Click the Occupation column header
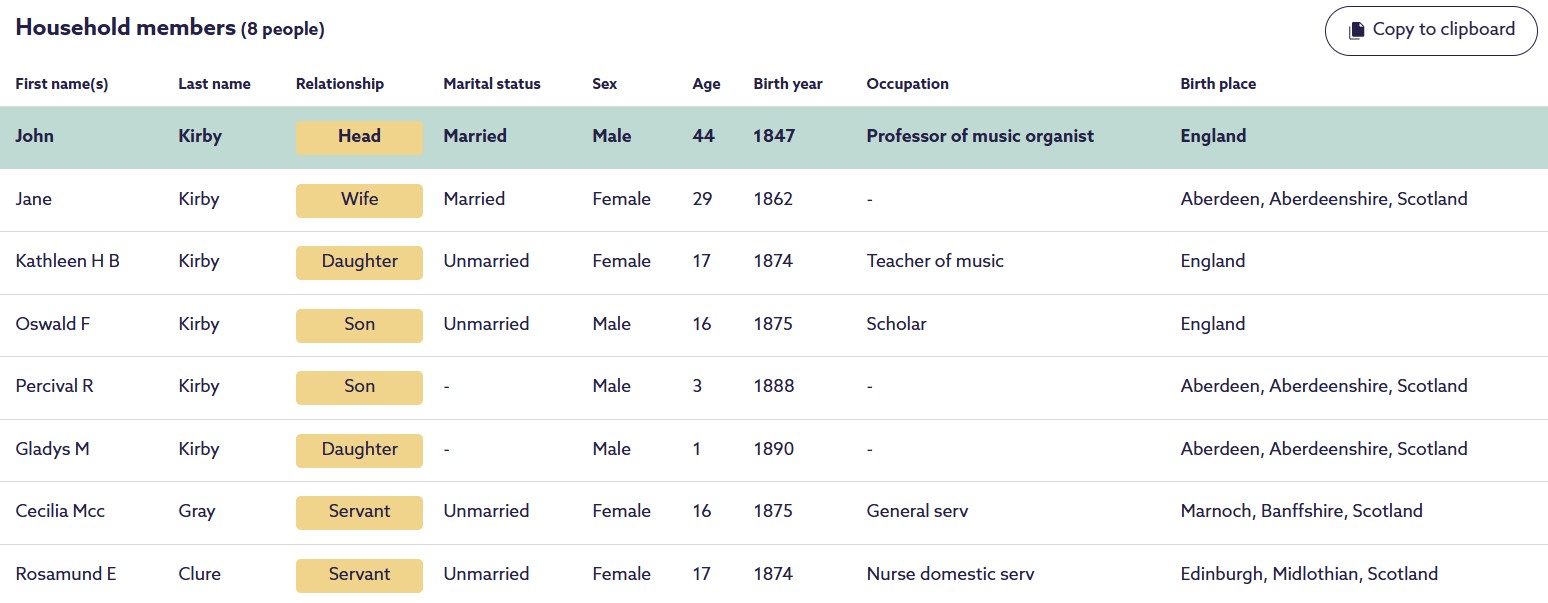The width and height of the screenshot is (1548, 603). tap(907, 84)
